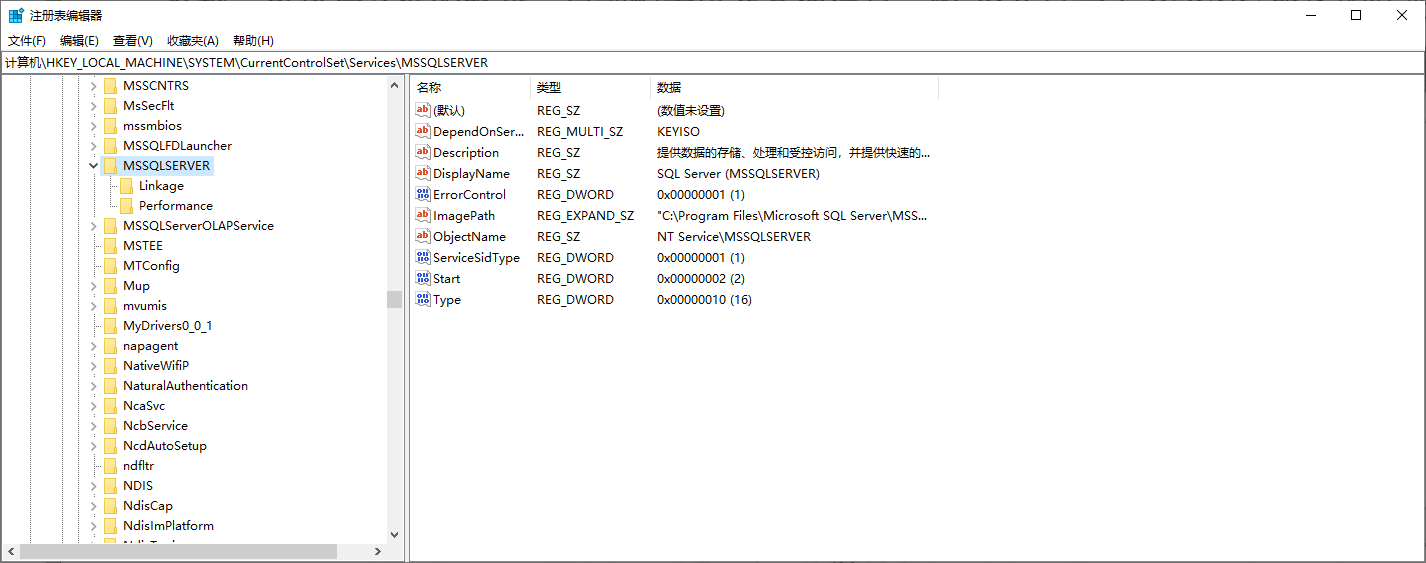Expand the MSSQLServerOLAPService key
The width and height of the screenshot is (1426, 563).
94,226
